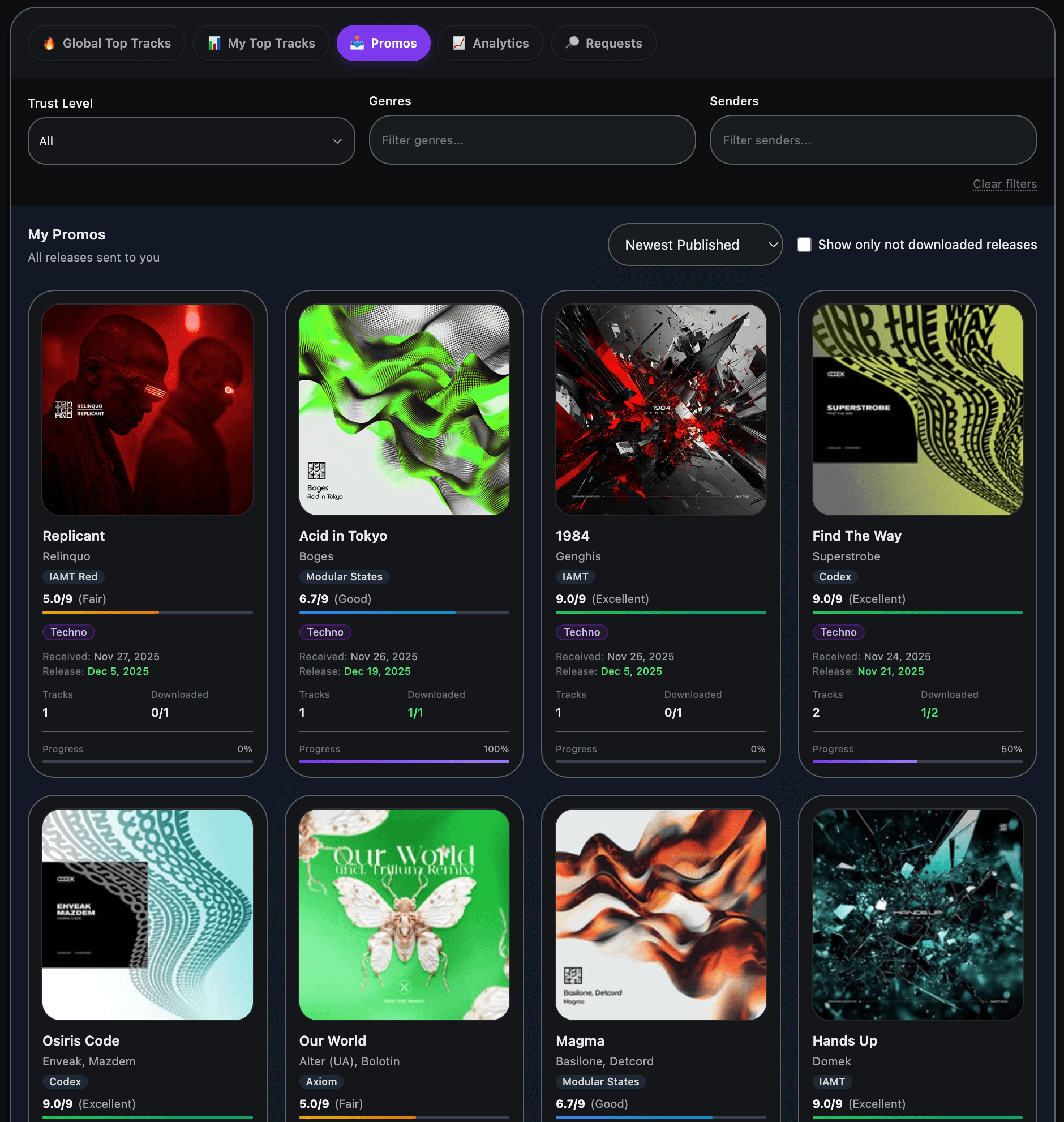Open the 1984 release artwork
The height and width of the screenshot is (1122, 1064).
click(660, 409)
